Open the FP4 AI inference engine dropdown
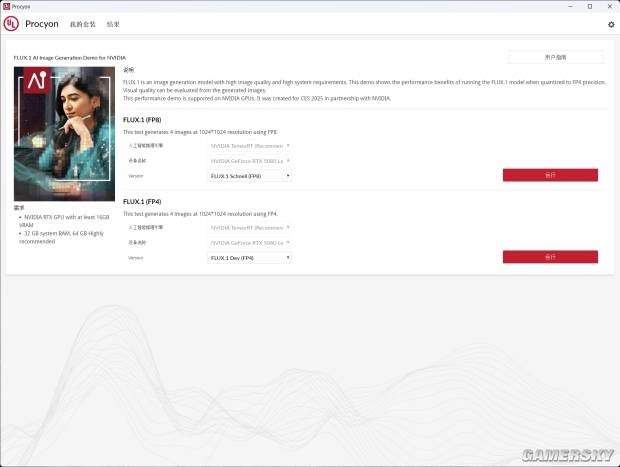620x467 pixels. click(x=250, y=228)
